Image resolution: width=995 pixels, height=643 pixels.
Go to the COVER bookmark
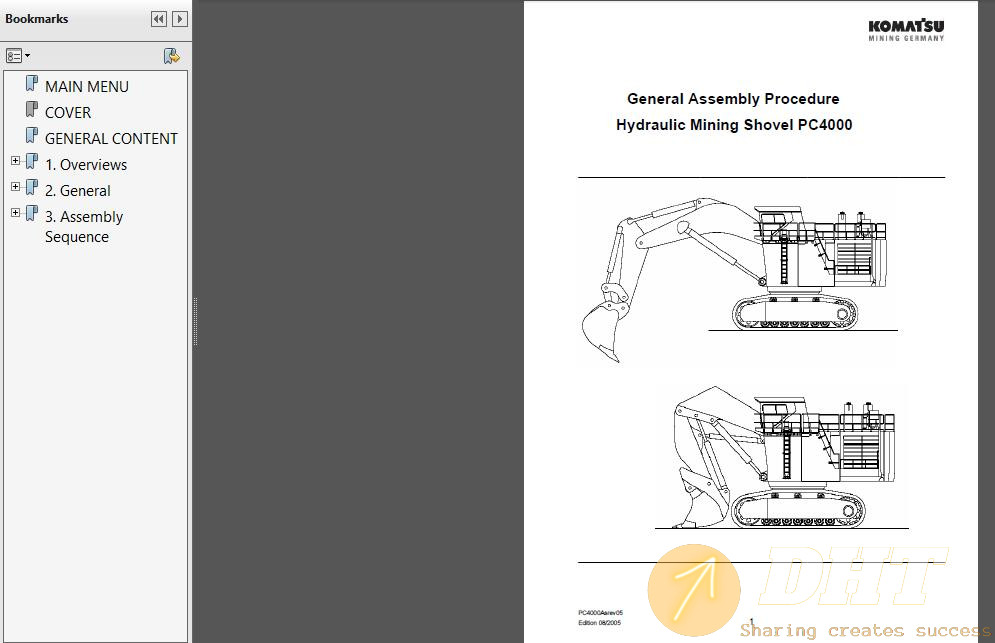click(x=68, y=112)
